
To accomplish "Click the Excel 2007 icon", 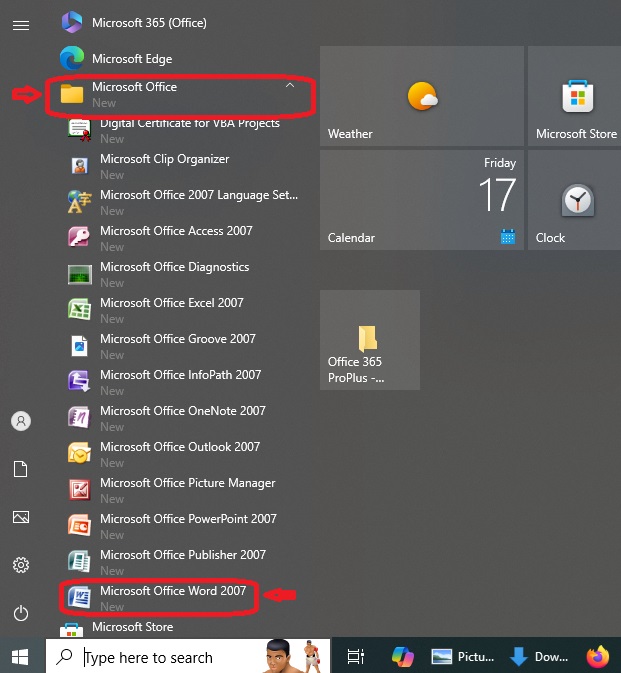I will tap(79, 309).
